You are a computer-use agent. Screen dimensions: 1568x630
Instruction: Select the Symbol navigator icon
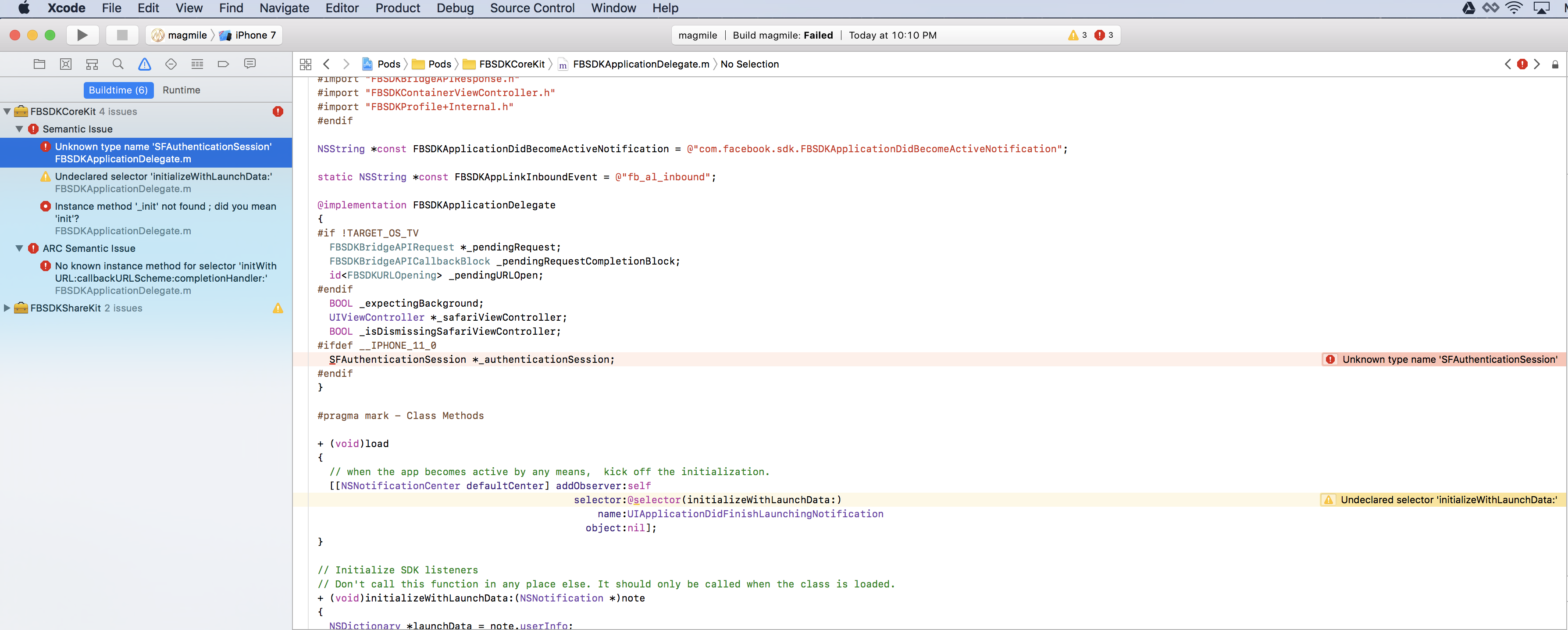92,64
